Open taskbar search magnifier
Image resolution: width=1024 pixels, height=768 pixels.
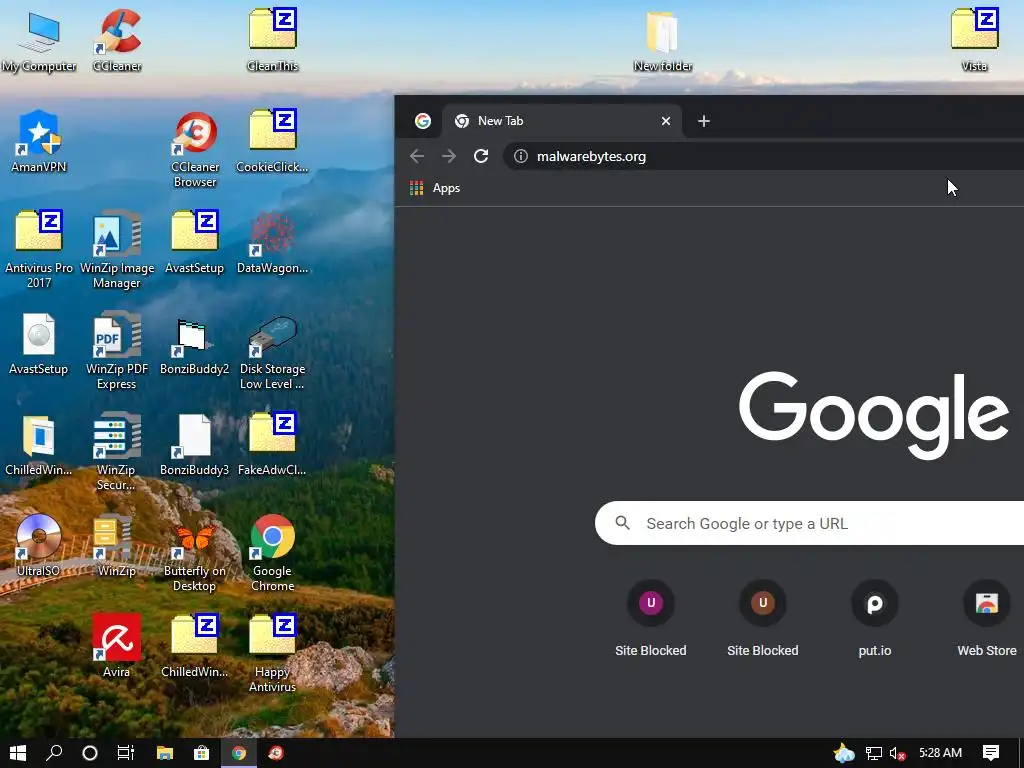pyautogui.click(x=54, y=753)
